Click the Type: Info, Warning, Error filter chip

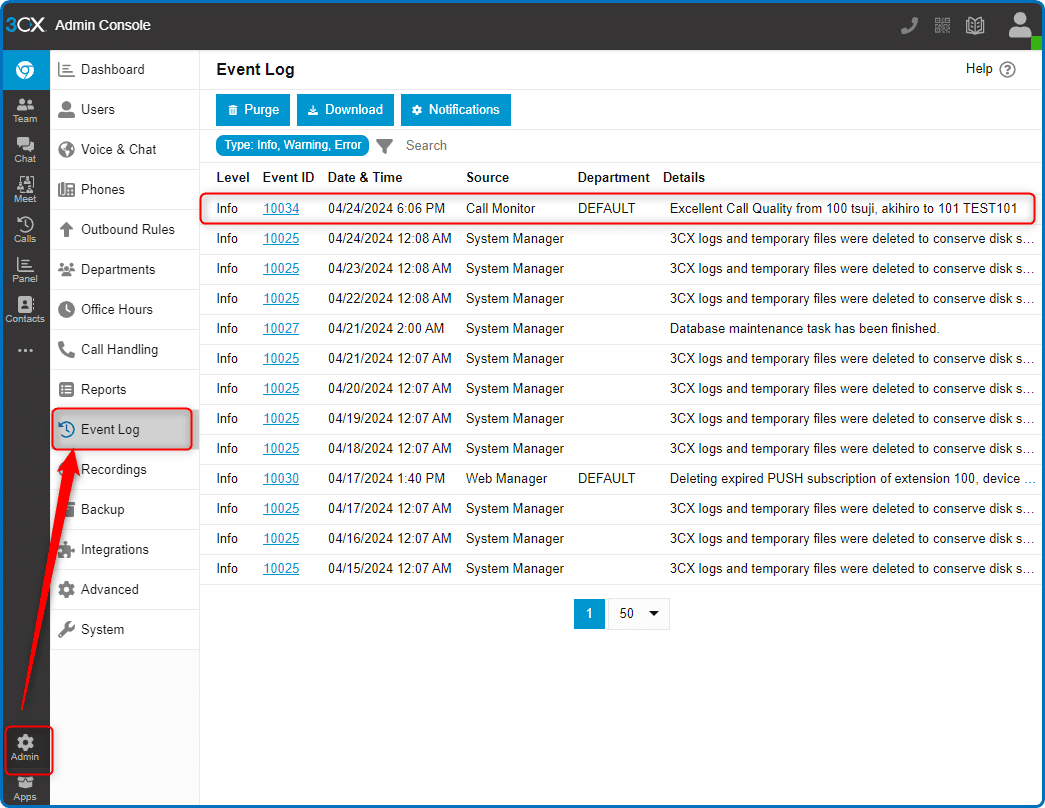point(293,145)
